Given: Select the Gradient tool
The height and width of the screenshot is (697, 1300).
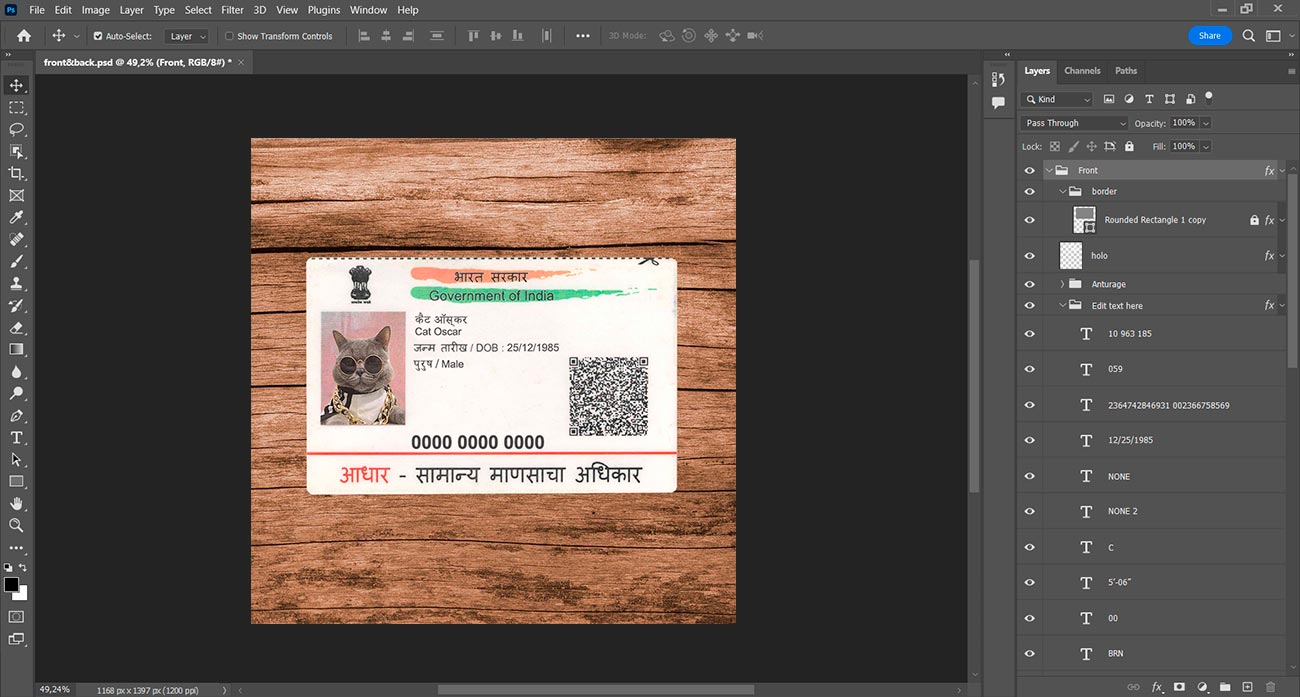Looking at the screenshot, I should click(16, 349).
